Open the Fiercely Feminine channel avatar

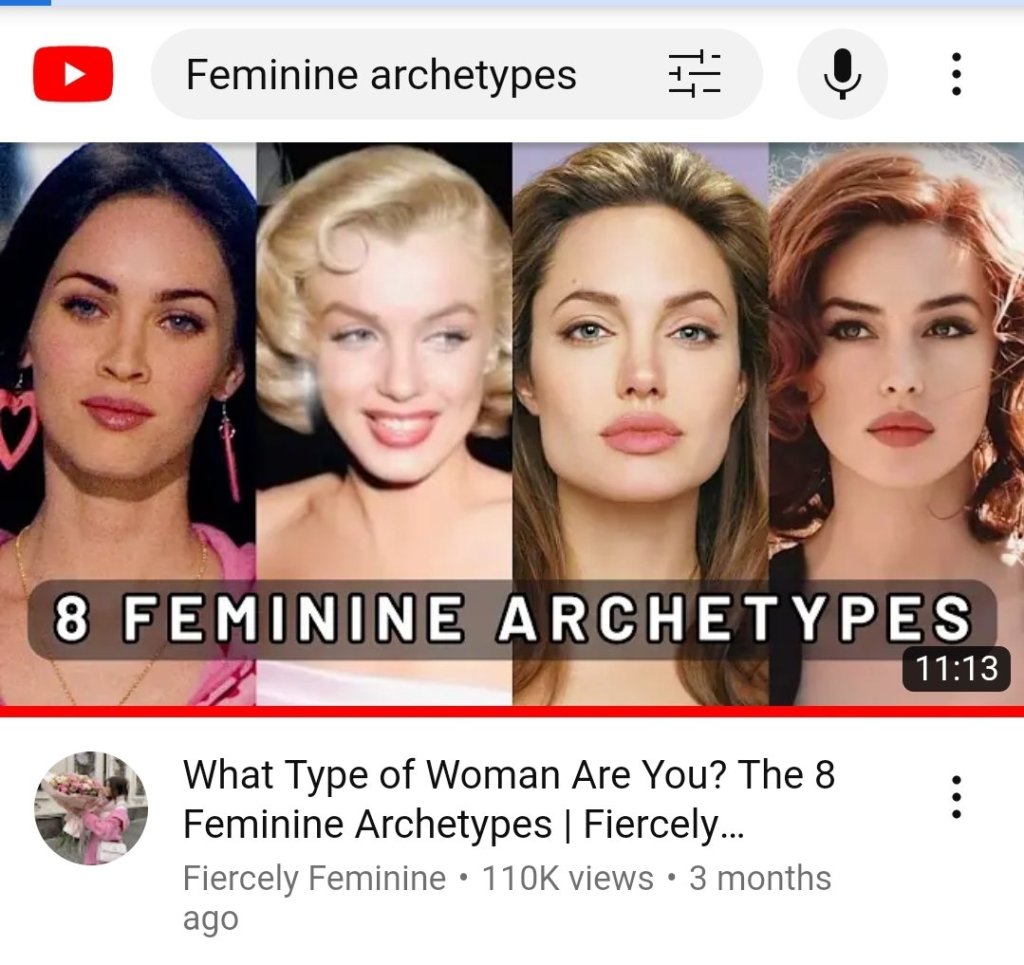click(x=91, y=808)
